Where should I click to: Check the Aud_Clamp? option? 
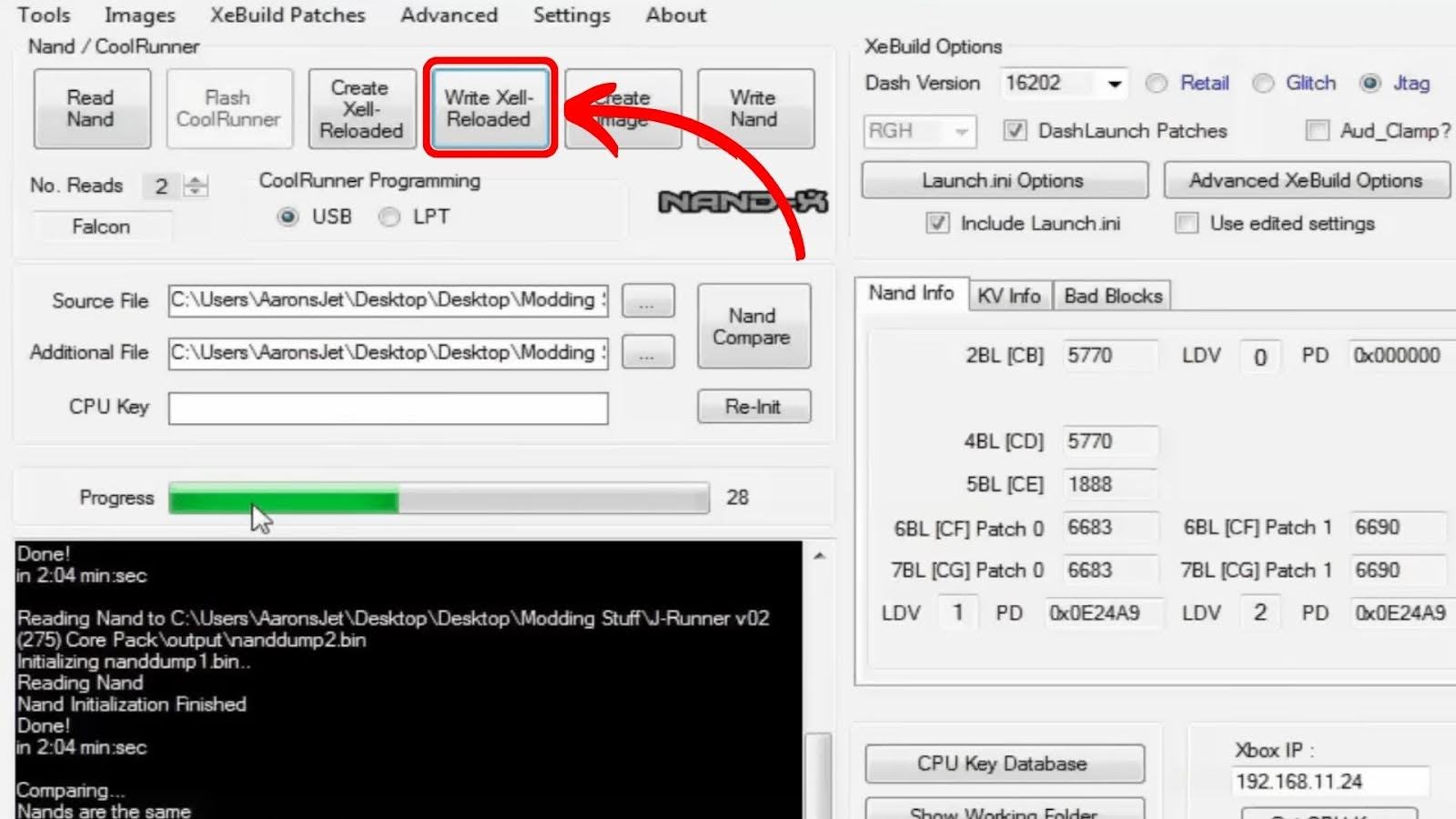point(1317,132)
